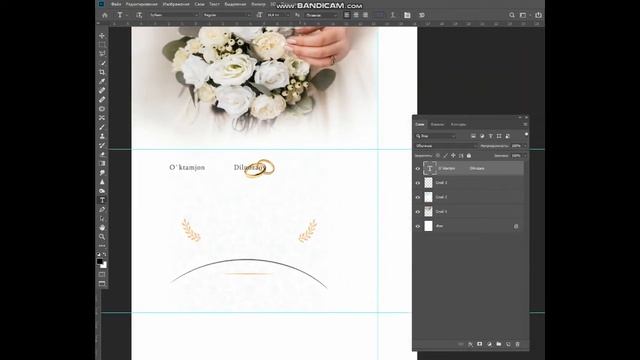Select the Lasso tool
640x360 pixels.
pyautogui.click(x=102, y=53)
